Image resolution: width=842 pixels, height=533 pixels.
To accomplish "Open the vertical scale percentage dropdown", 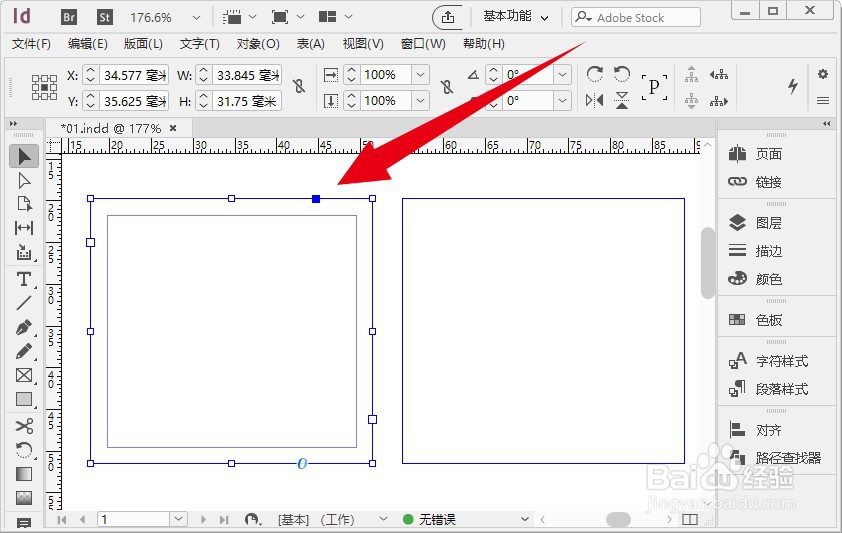I will click(x=420, y=100).
